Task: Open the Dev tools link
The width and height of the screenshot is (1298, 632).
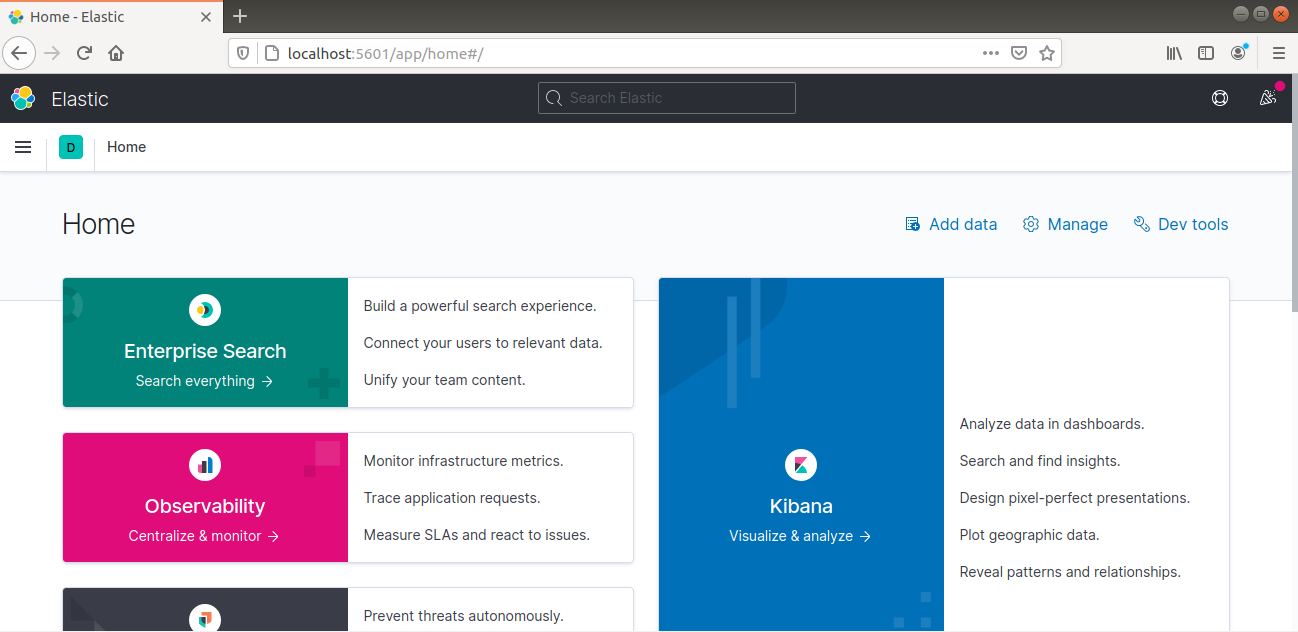Action: click(1181, 224)
